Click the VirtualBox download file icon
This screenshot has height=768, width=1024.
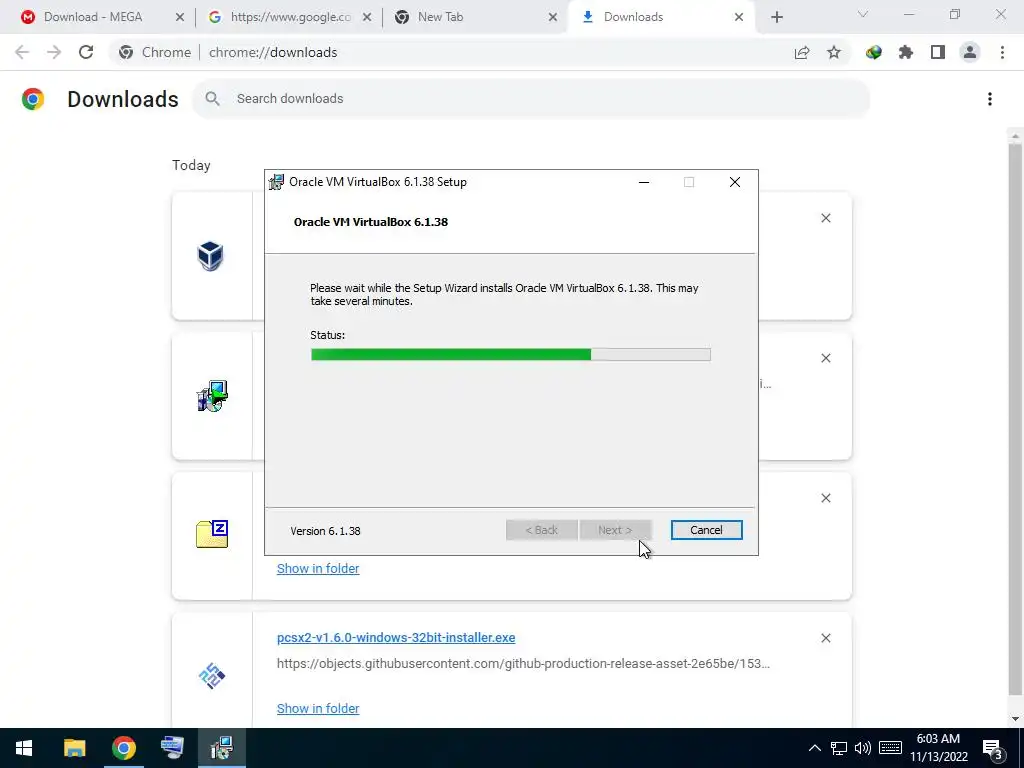[211, 255]
